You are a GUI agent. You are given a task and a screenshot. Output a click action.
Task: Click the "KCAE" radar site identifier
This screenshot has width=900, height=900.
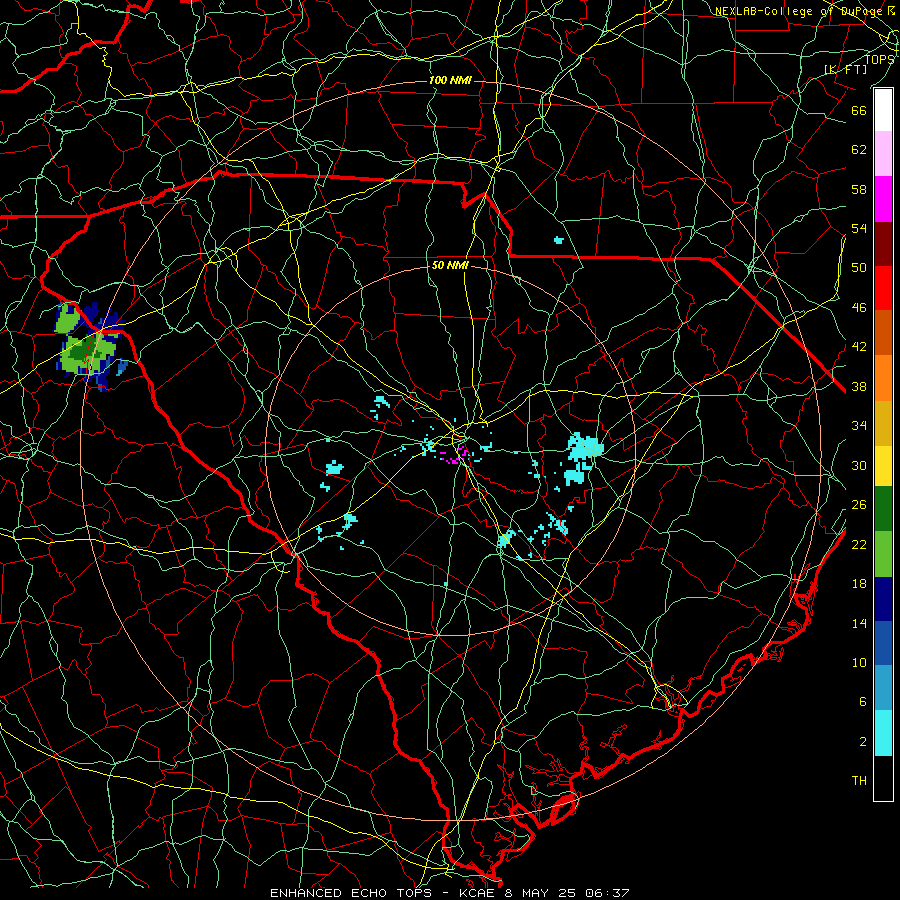tap(476, 893)
